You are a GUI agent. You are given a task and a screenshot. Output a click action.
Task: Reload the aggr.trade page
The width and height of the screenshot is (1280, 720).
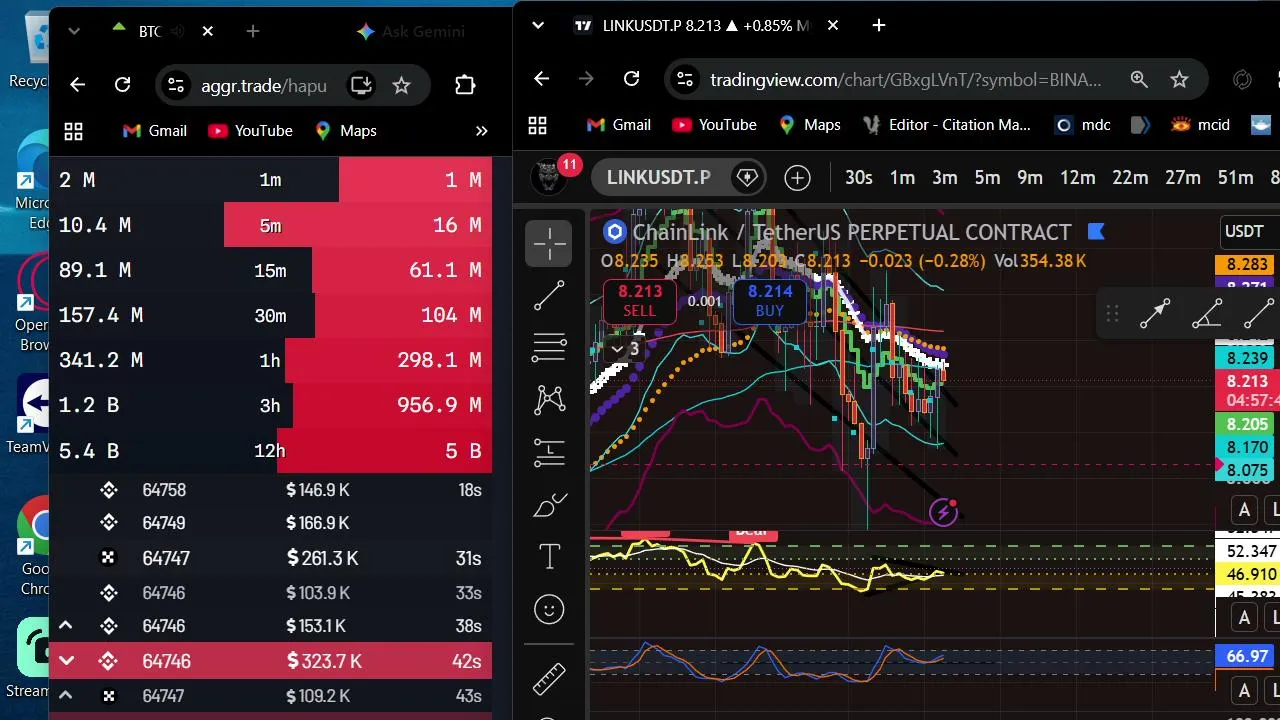122,85
